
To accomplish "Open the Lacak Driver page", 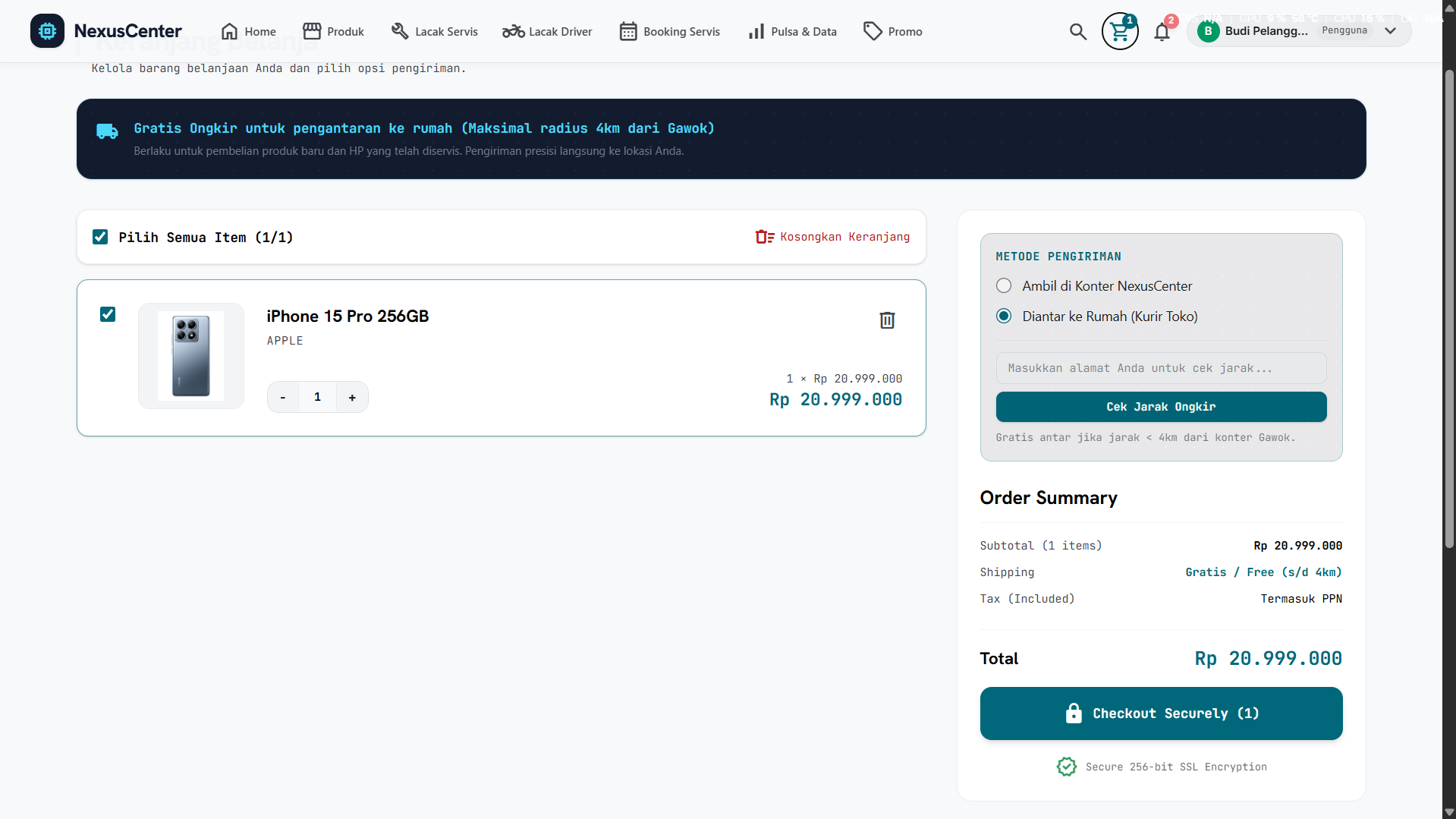I will [x=547, y=31].
